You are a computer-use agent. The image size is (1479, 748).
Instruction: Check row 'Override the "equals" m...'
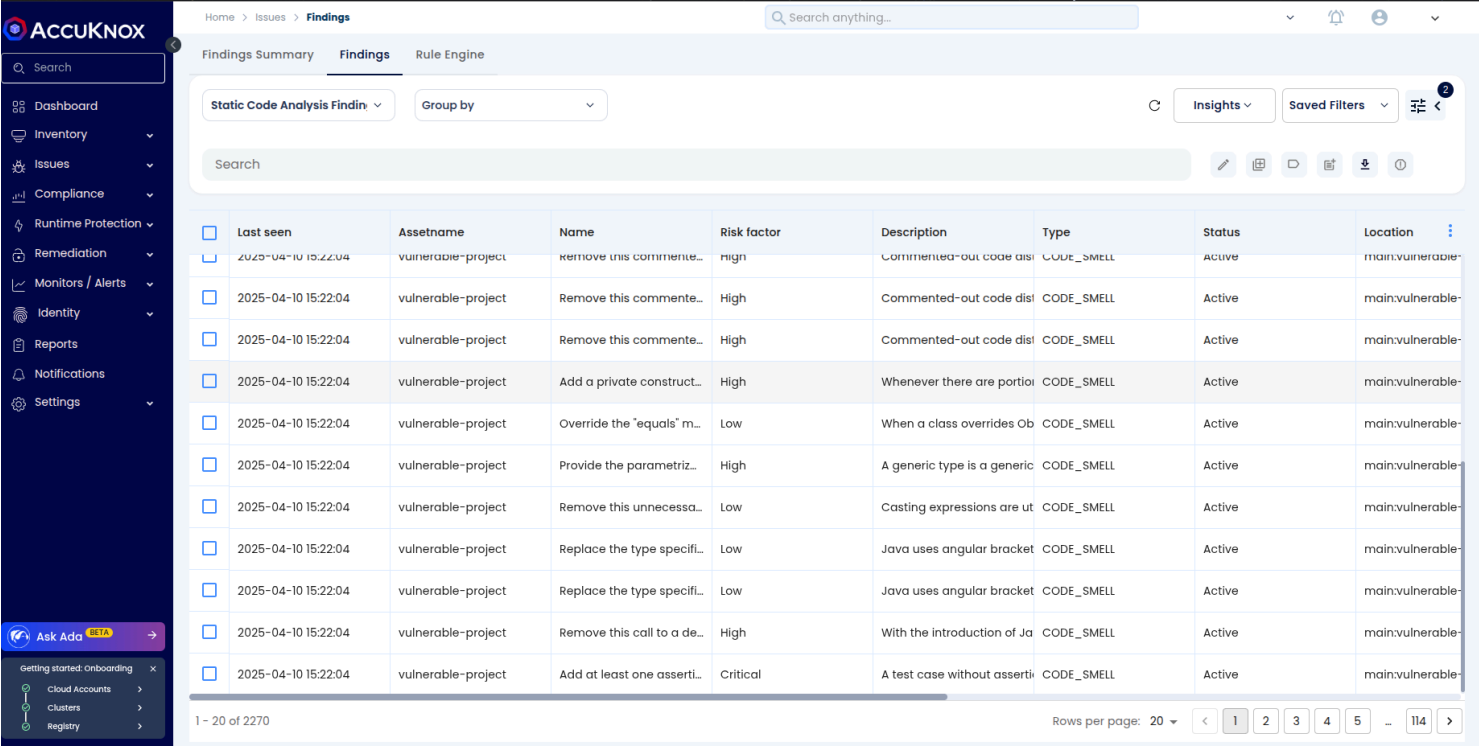(x=209, y=423)
